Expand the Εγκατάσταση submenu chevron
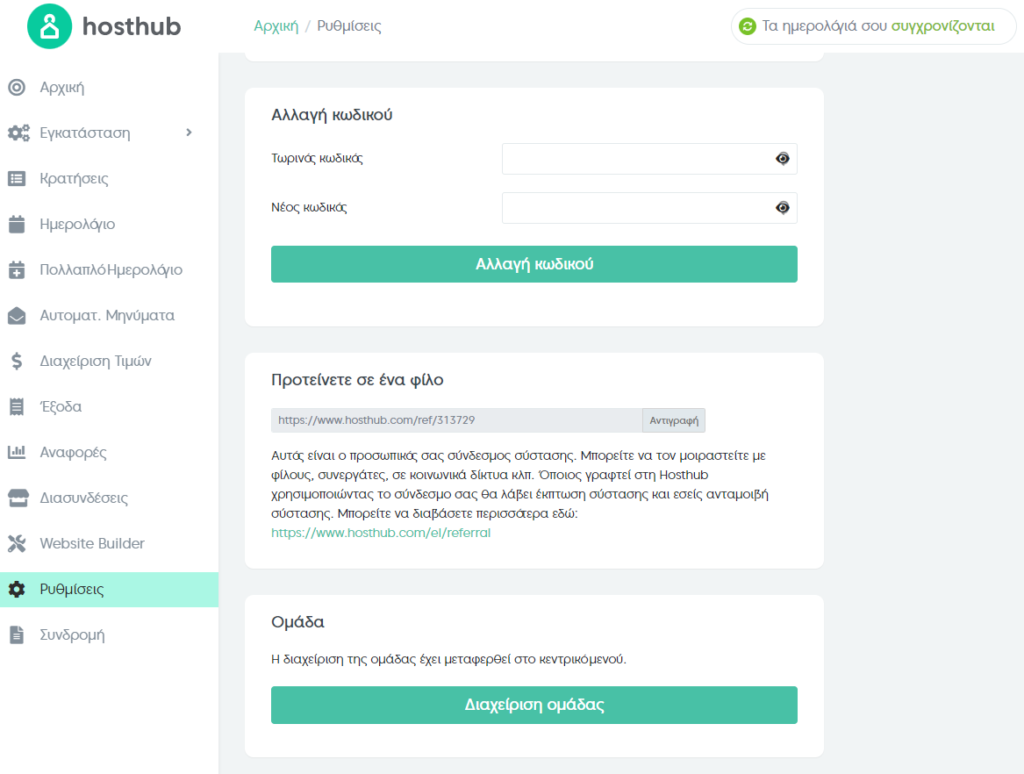 189,133
